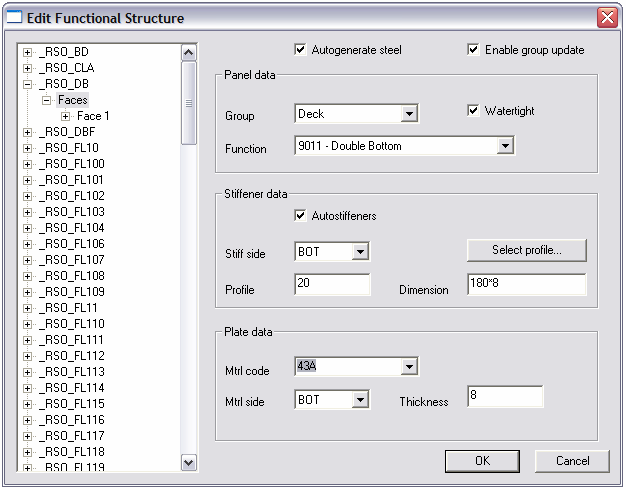Expand the _RSO_FL117 tree node
The height and width of the screenshot is (490, 626).
click(x=27, y=436)
